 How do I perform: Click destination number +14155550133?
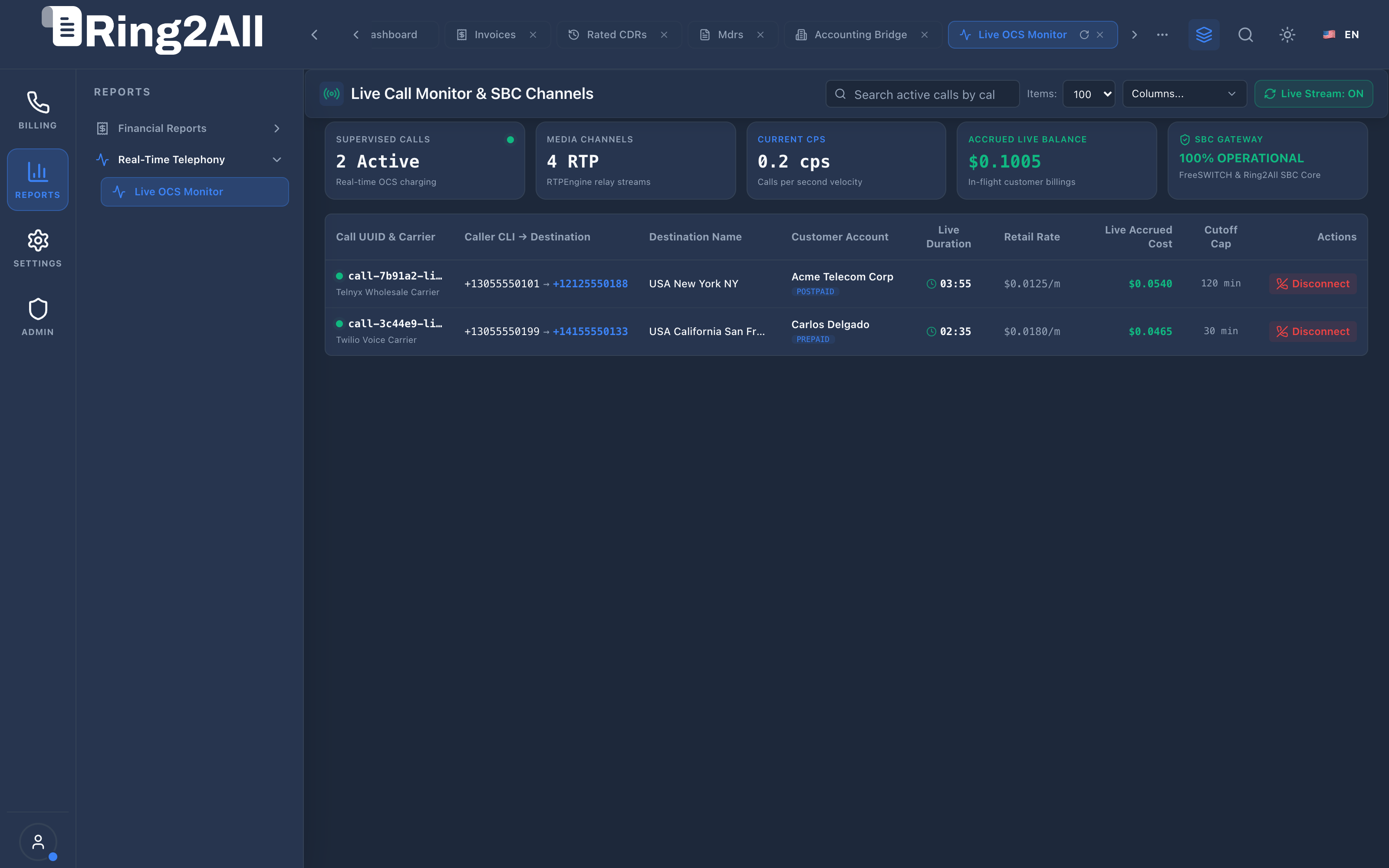click(589, 331)
